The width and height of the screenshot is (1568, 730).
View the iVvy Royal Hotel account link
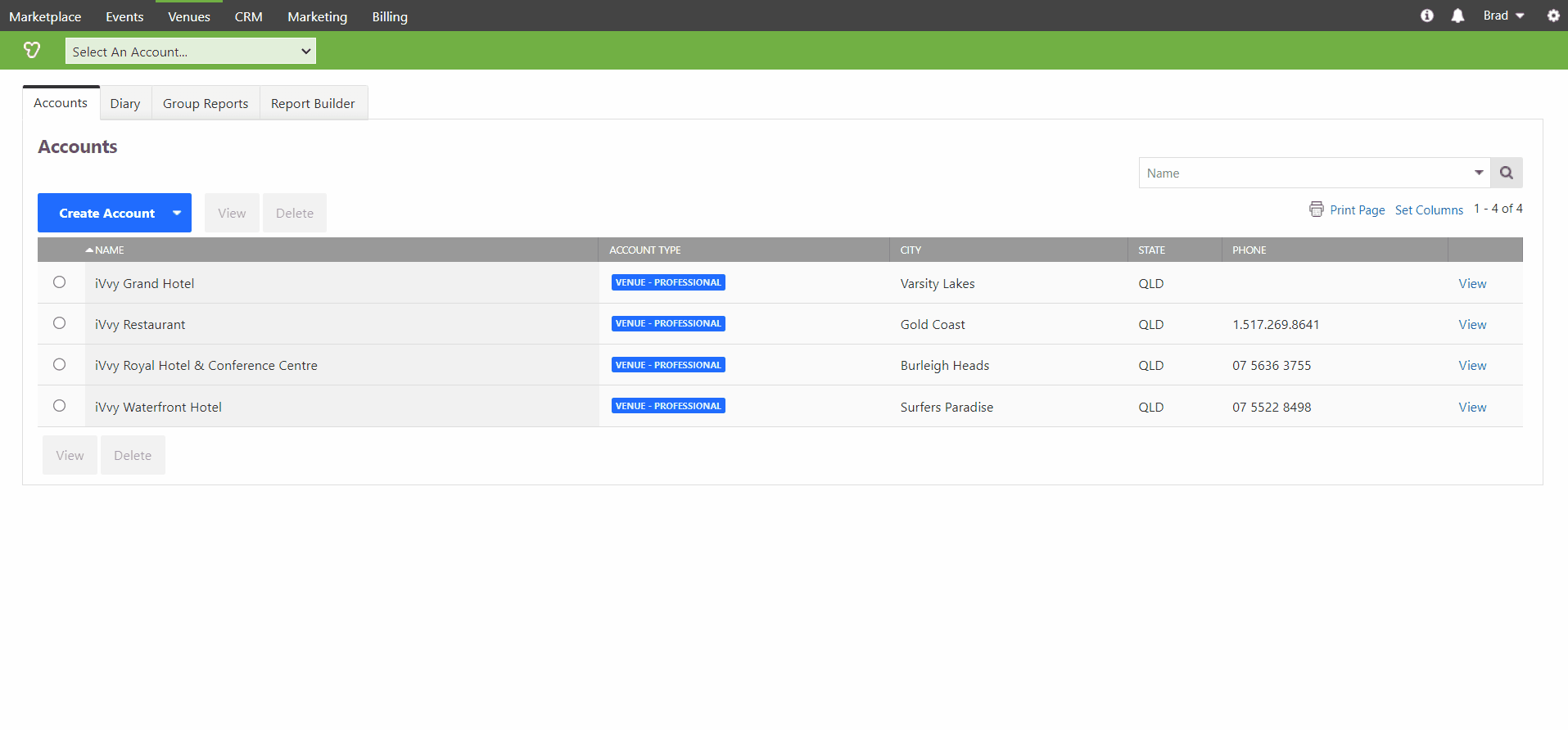[1472, 366]
